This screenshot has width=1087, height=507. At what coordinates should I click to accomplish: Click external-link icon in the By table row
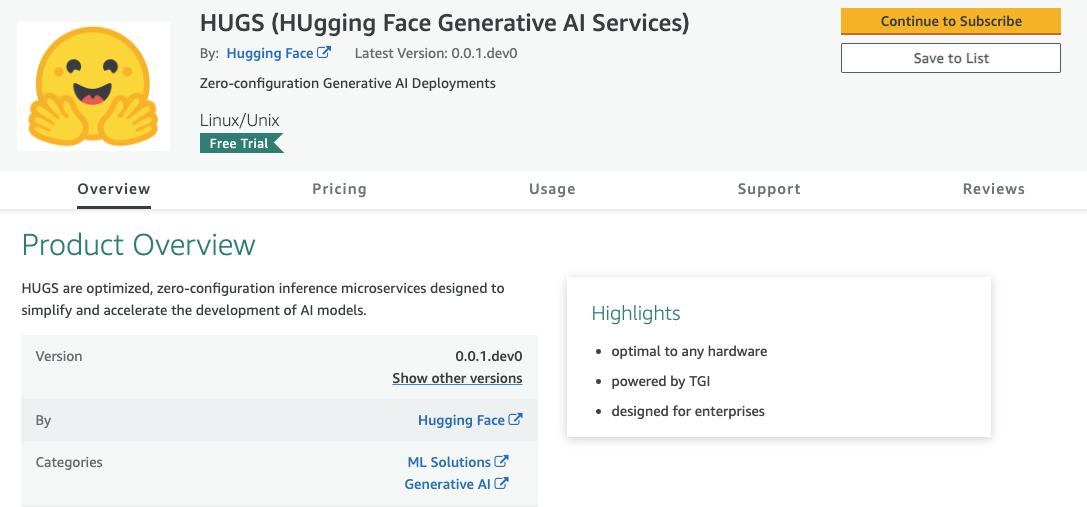coord(515,420)
